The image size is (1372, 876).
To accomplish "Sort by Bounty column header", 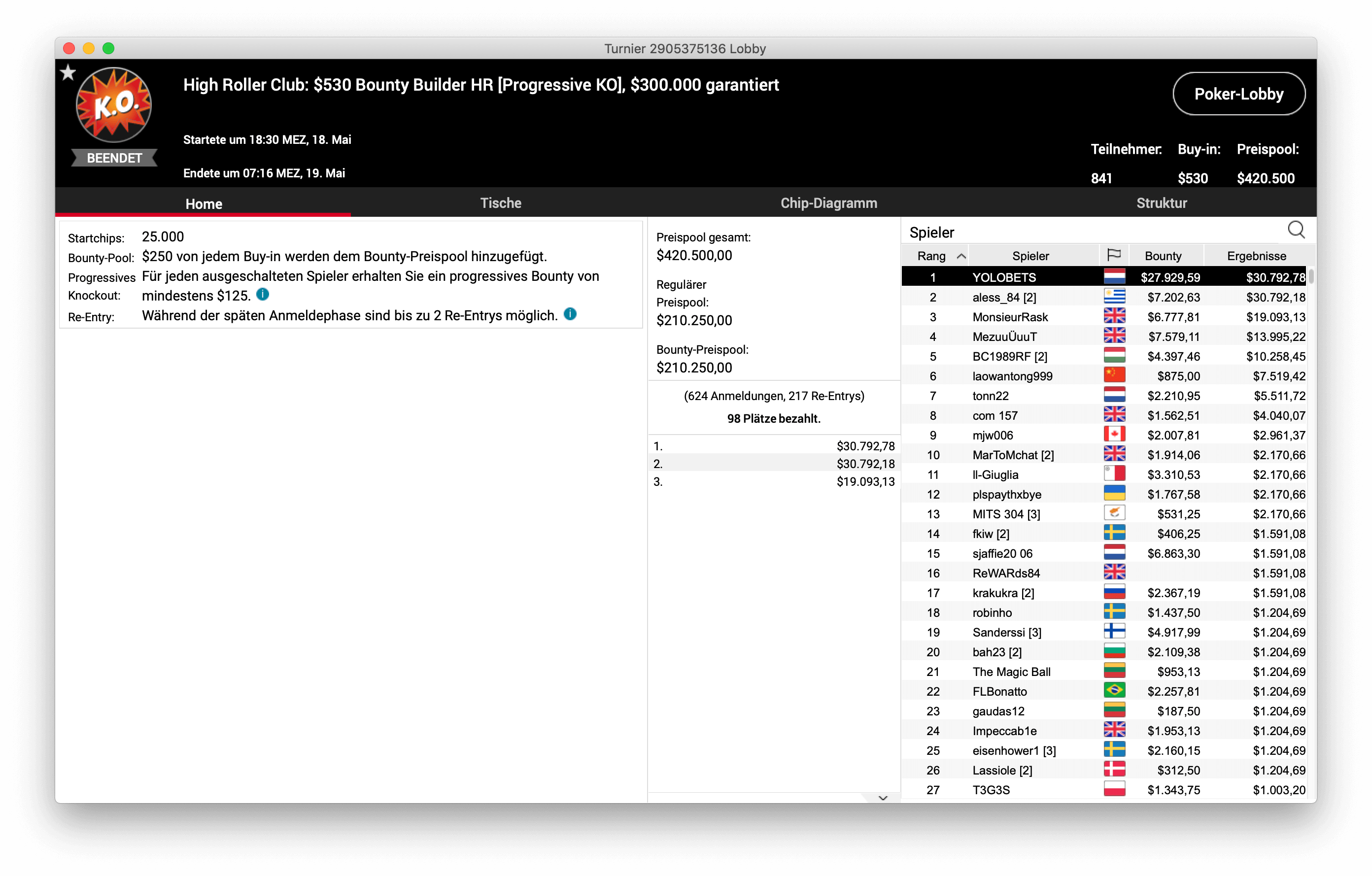I will [1163, 256].
